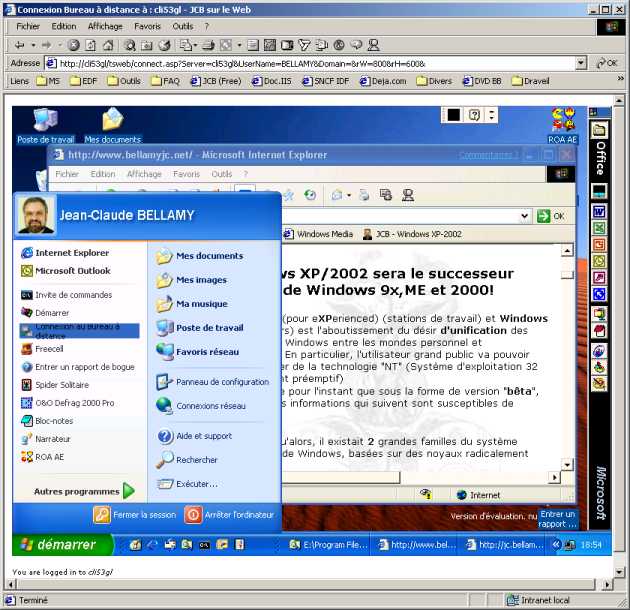Open Panneau de configuration in the start menu

(213, 382)
